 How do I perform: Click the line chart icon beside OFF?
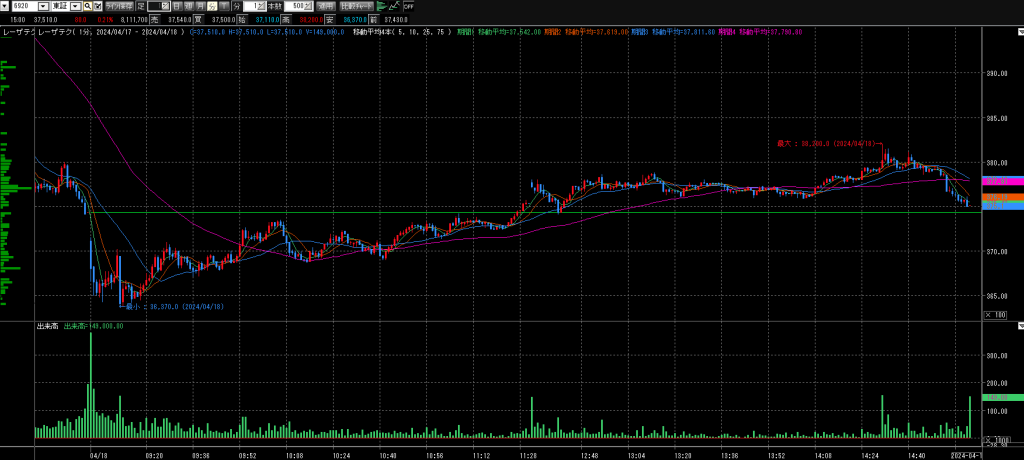click(x=394, y=6)
